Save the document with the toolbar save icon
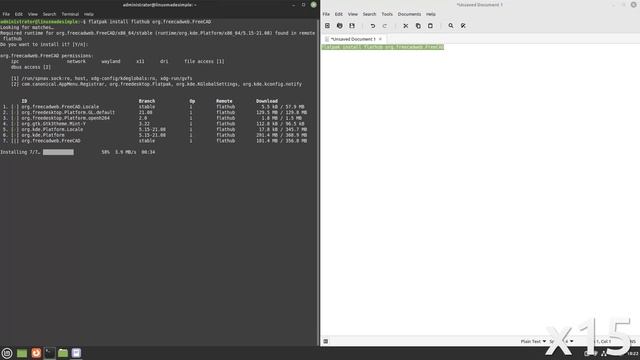 [x=352, y=26]
